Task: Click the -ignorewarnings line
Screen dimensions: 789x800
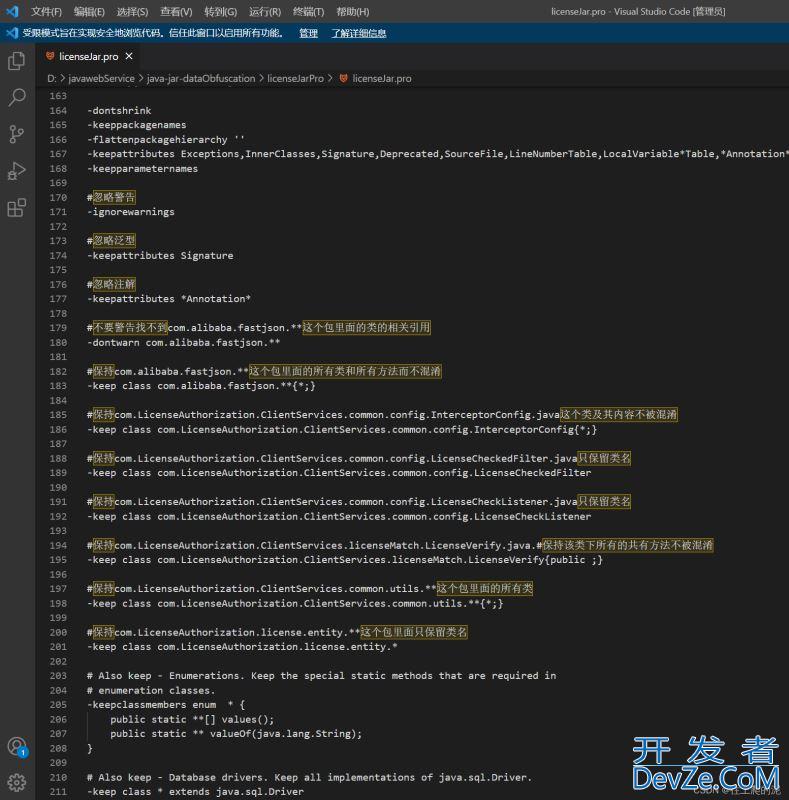Action: [131, 212]
